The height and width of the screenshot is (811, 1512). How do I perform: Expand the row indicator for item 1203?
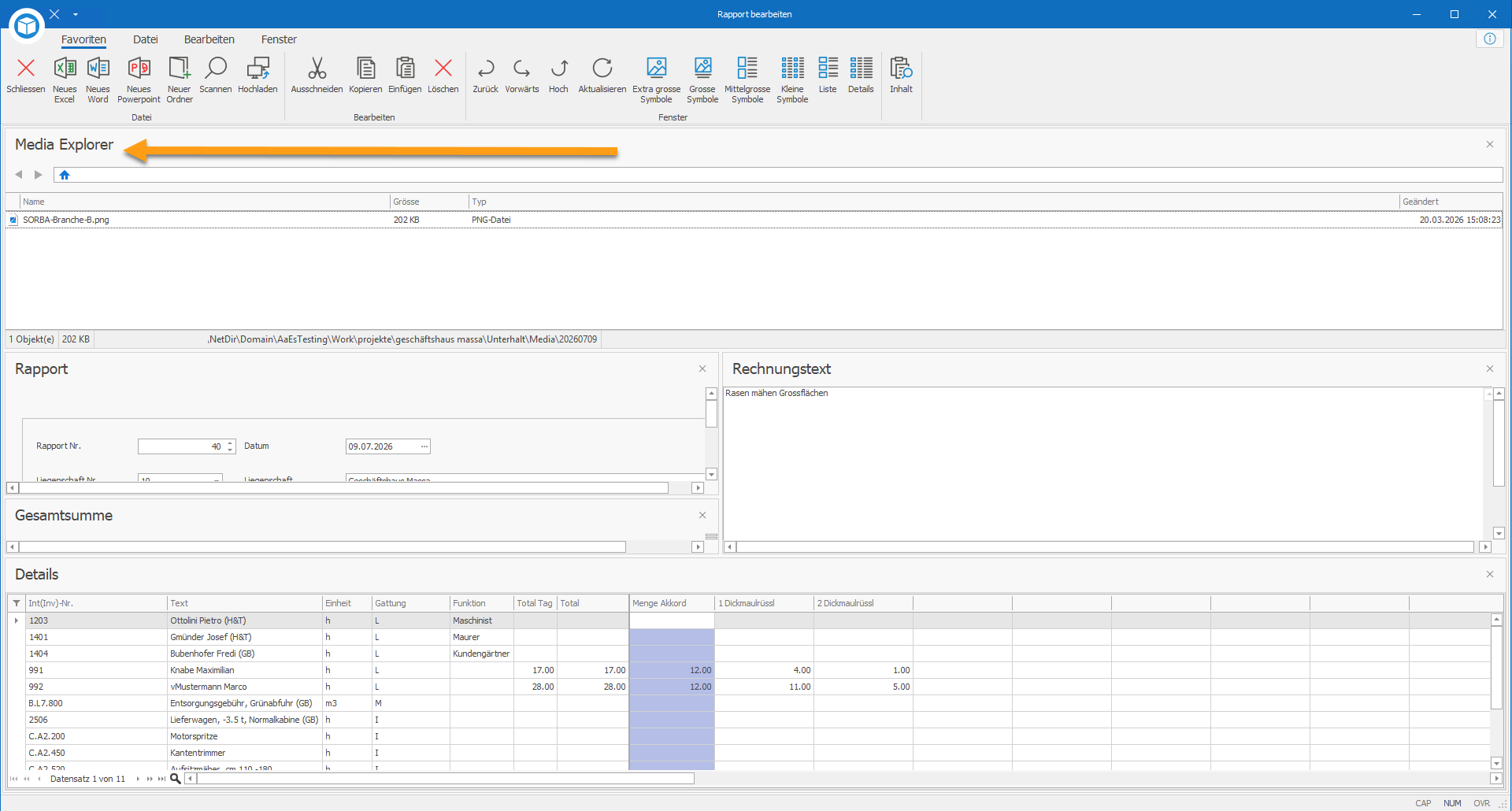coord(17,620)
